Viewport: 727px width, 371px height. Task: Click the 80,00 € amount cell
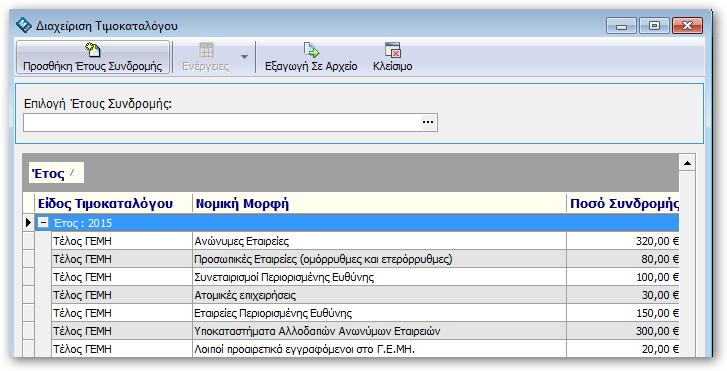coord(623,259)
